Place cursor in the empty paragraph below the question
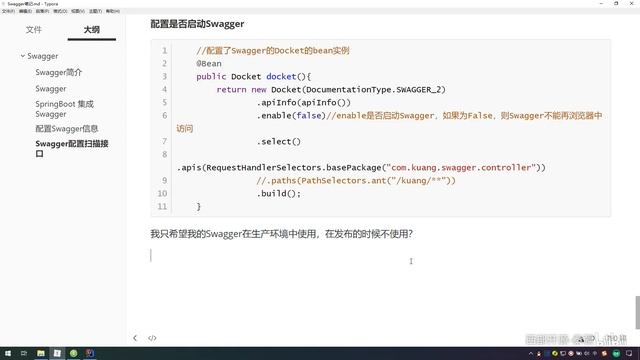The image size is (640, 360). (x=380, y=256)
